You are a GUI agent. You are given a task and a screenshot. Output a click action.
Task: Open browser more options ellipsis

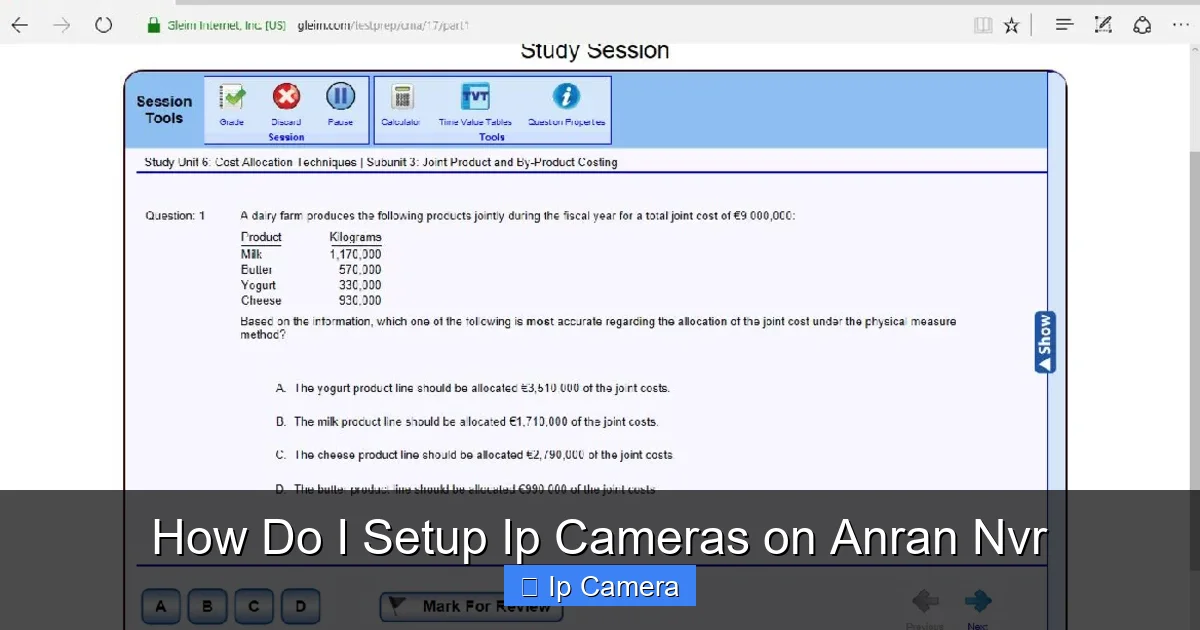click(1181, 25)
